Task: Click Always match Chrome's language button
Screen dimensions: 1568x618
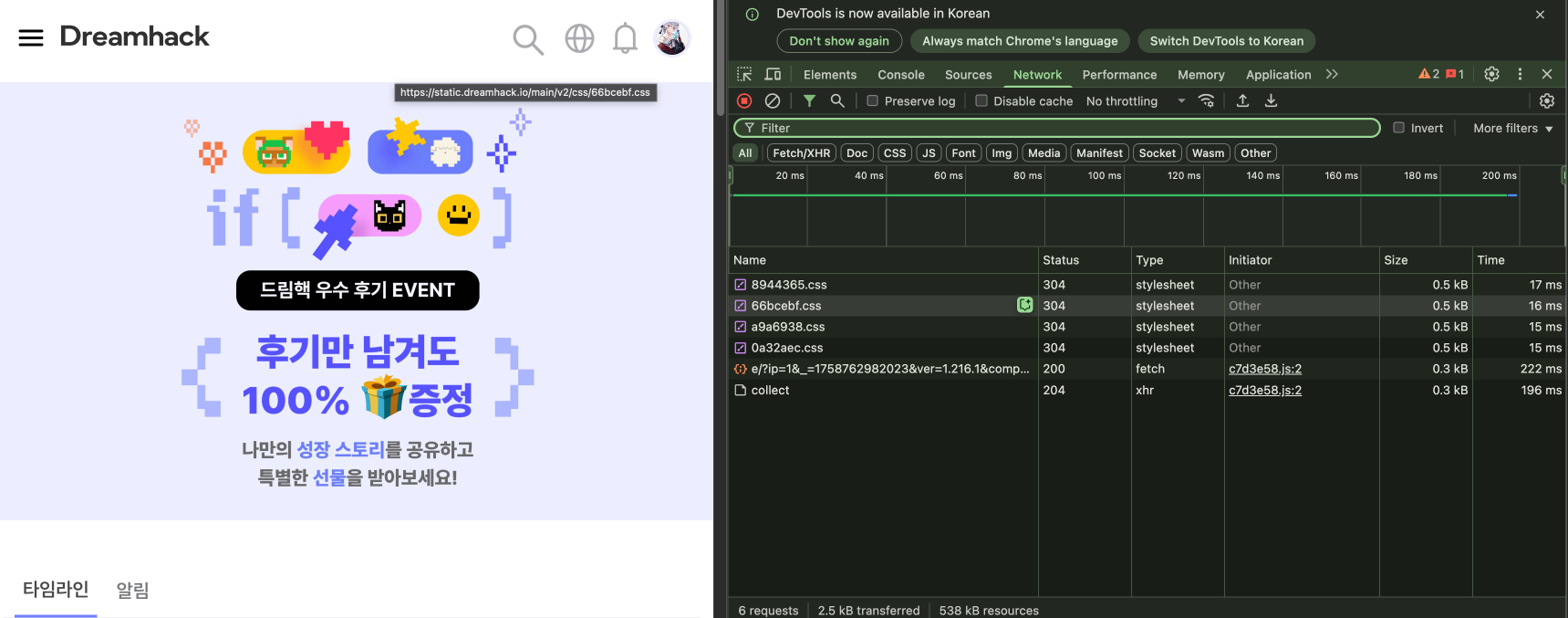Action: (x=1020, y=41)
